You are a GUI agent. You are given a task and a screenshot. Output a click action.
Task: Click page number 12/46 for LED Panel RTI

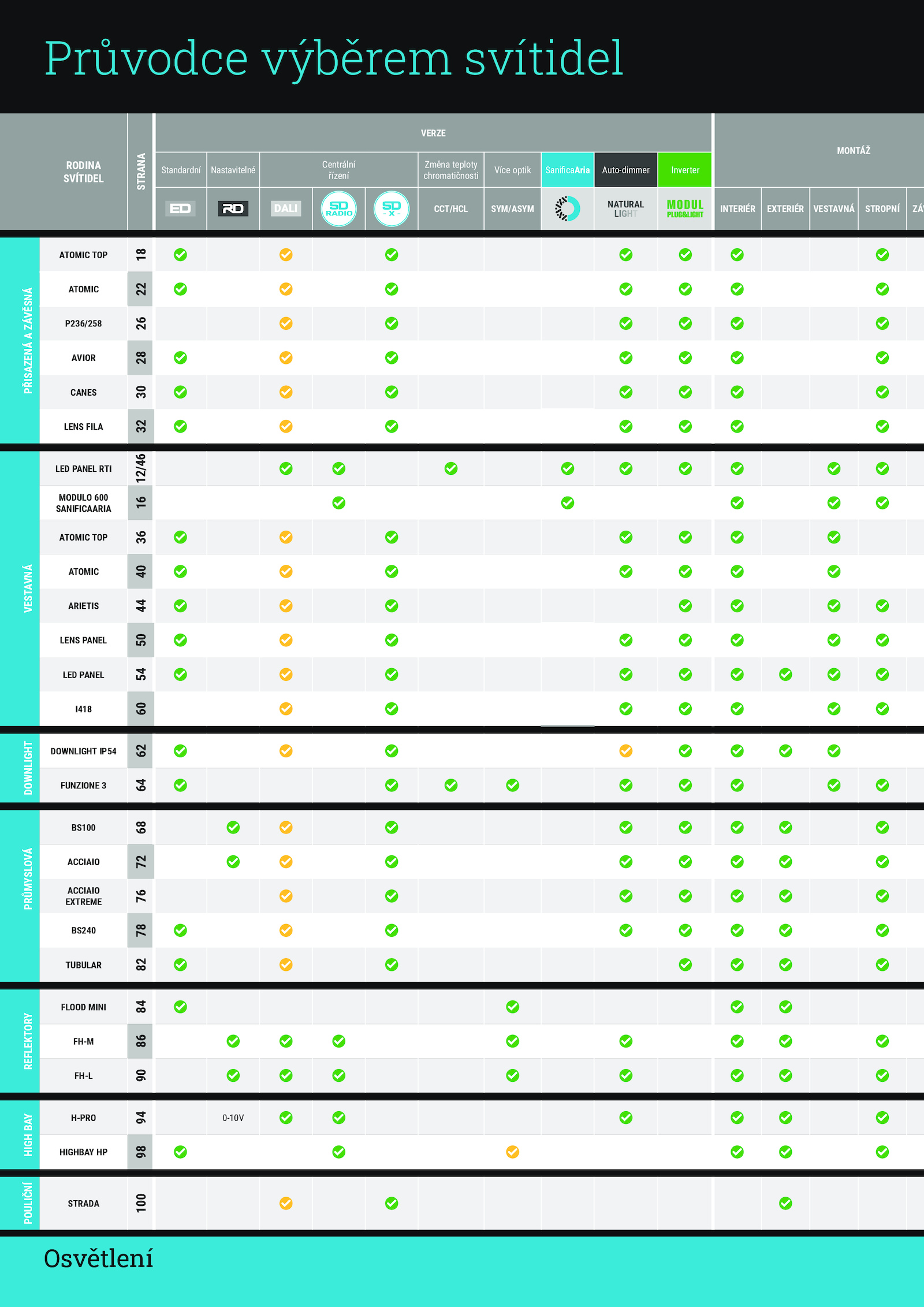click(x=141, y=468)
